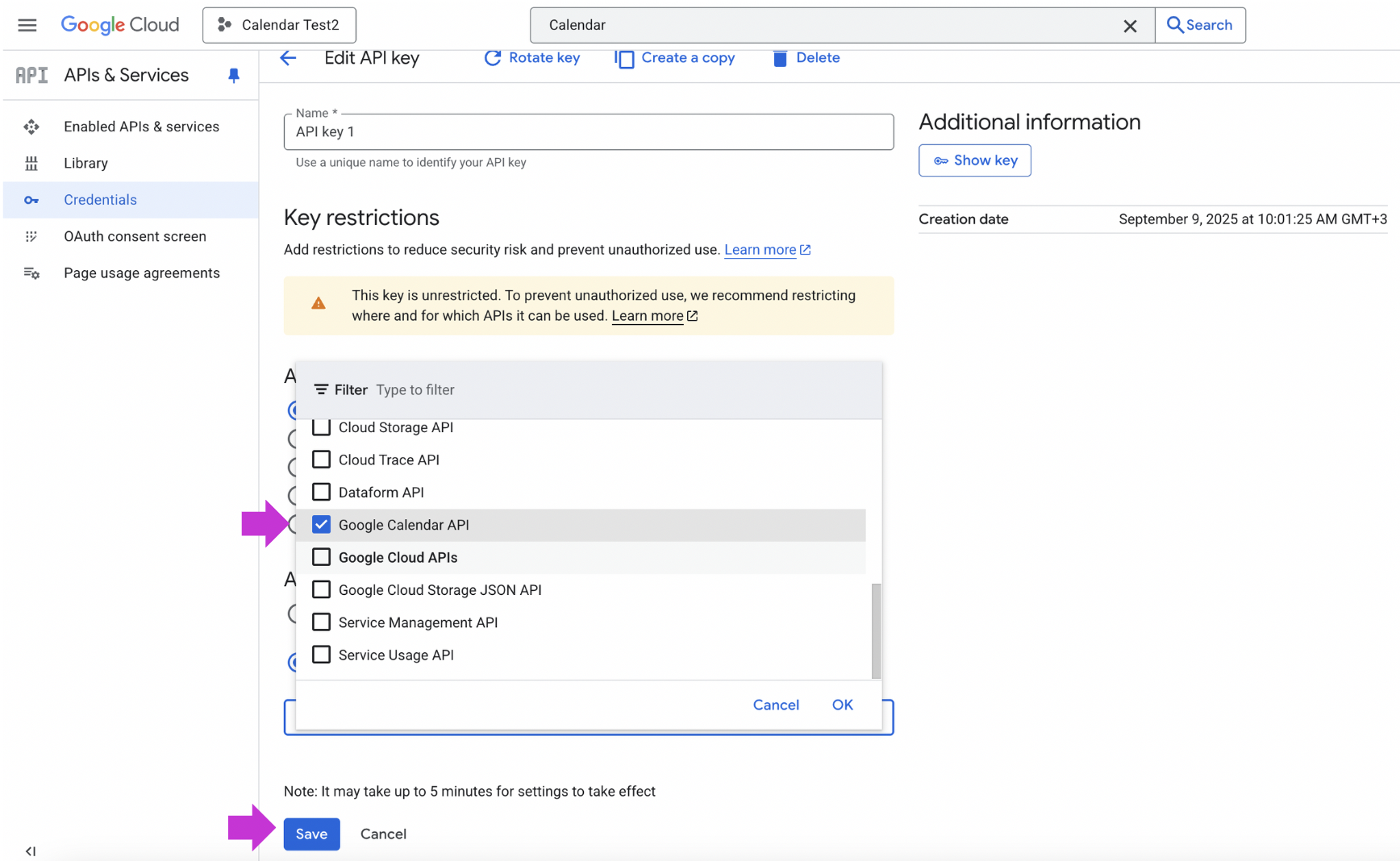Uncheck the Google Calendar API checkbox

321,525
